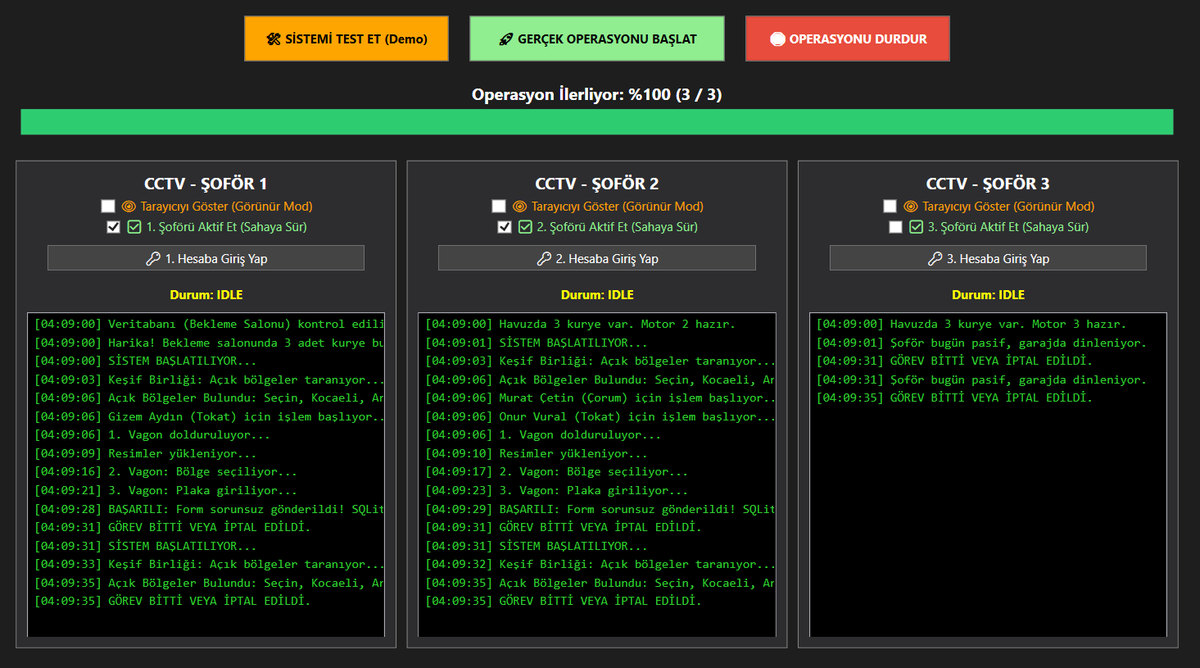The width and height of the screenshot is (1200, 668).
Task: Click the green check icon beside 3. Şoförü Aktif Et
Action: [x=916, y=227]
